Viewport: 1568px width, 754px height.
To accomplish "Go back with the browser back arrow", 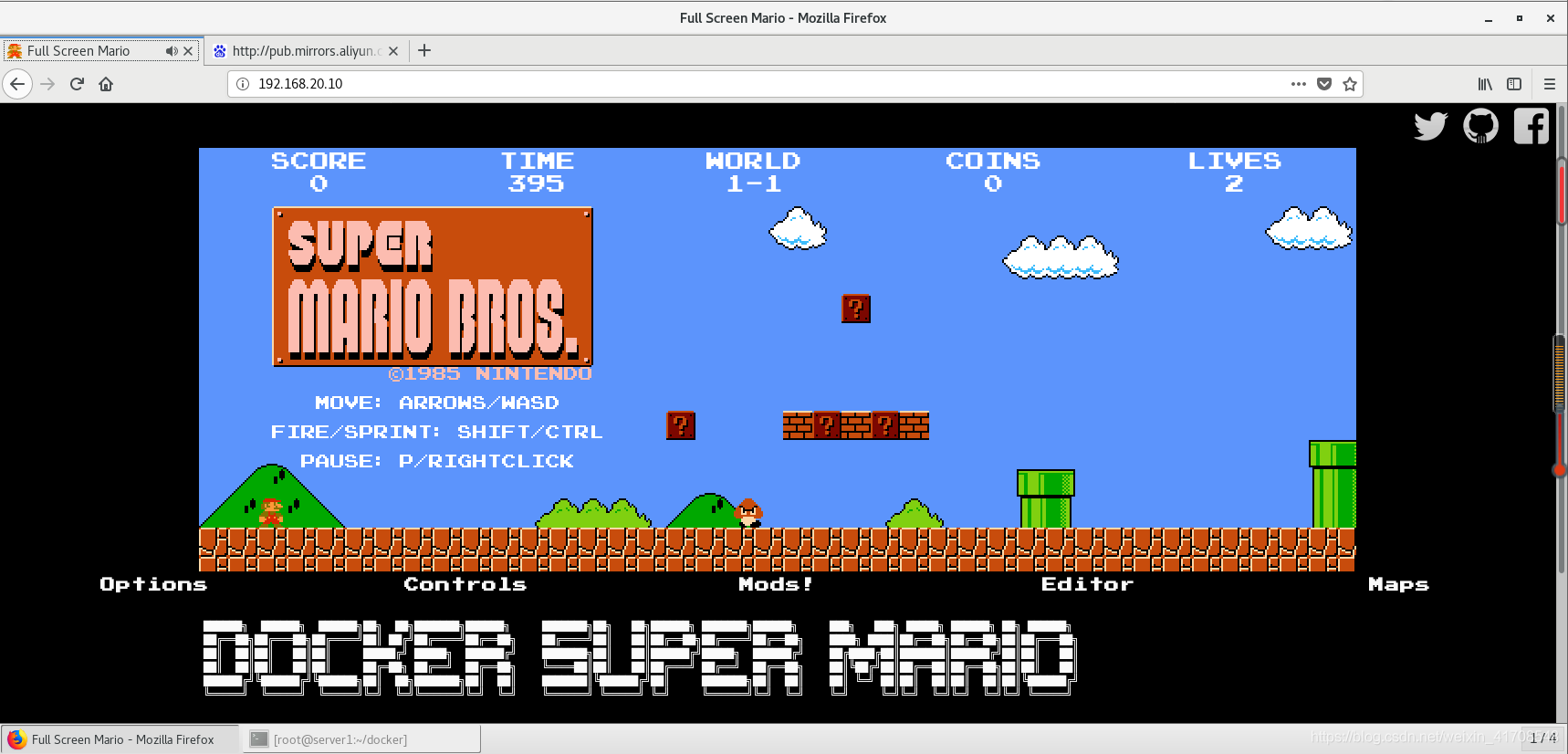I will click(x=17, y=84).
